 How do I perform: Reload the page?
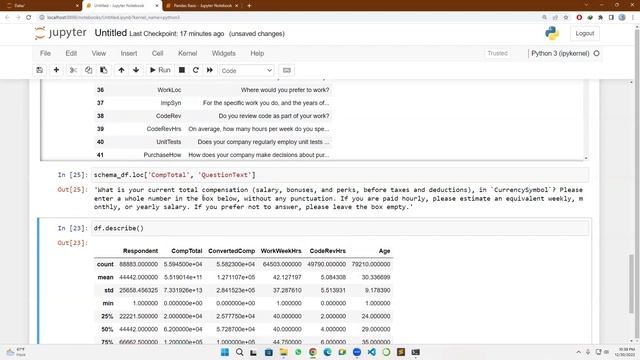29,18
